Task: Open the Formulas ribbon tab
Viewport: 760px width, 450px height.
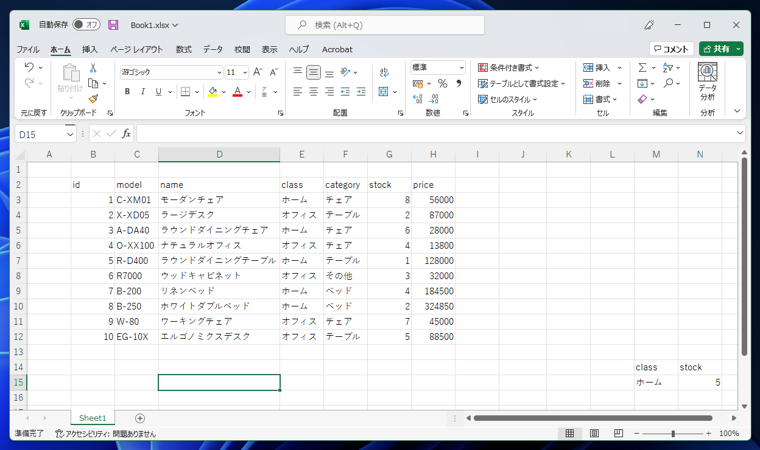Action: click(184, 49)
